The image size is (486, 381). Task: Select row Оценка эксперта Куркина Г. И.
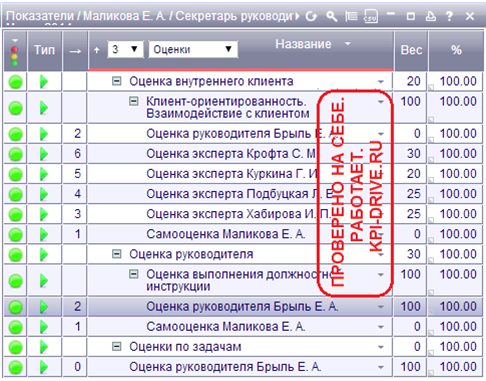pos(243,174)
